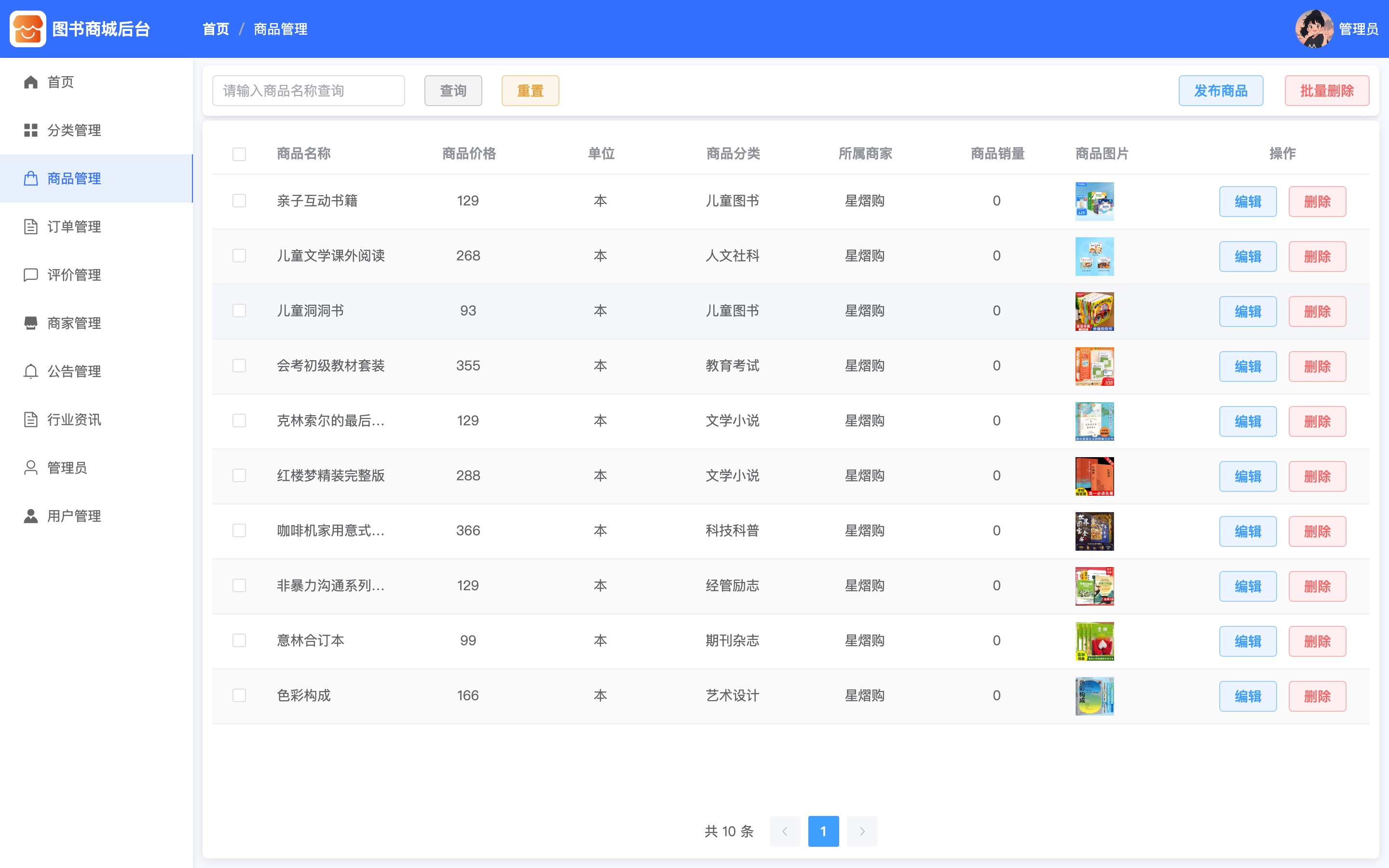
Task: Check the 儿童文学课外阅读 row checkbox
Action: [x=239, y=256]
